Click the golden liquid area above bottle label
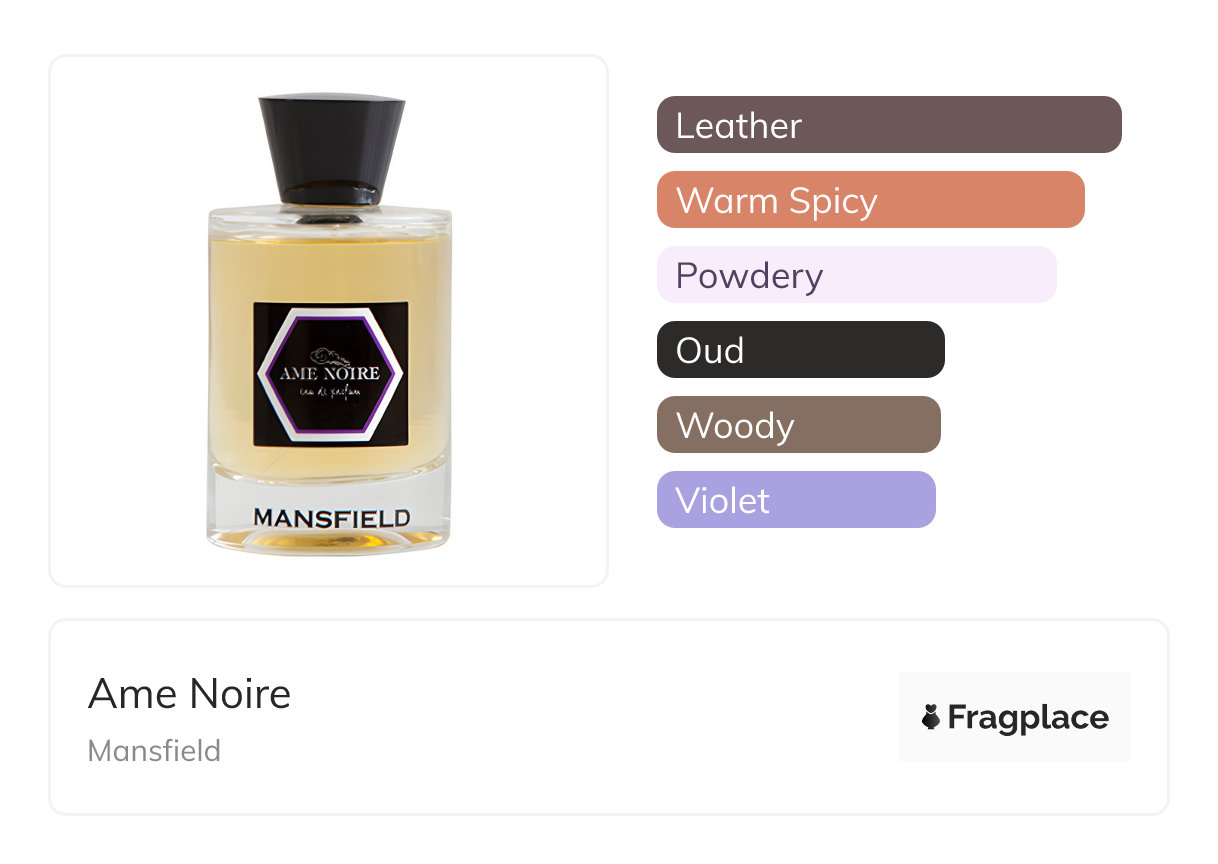1218x864 pixels. (x=330, y=267)
